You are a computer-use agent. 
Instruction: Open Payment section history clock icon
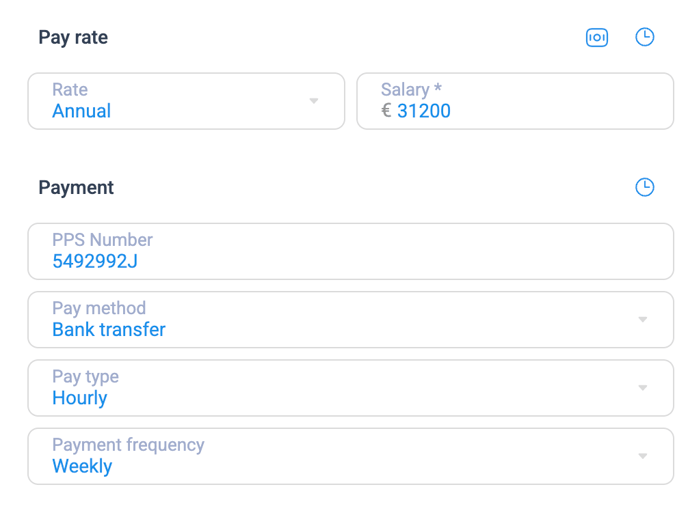(x=645, y=187)
